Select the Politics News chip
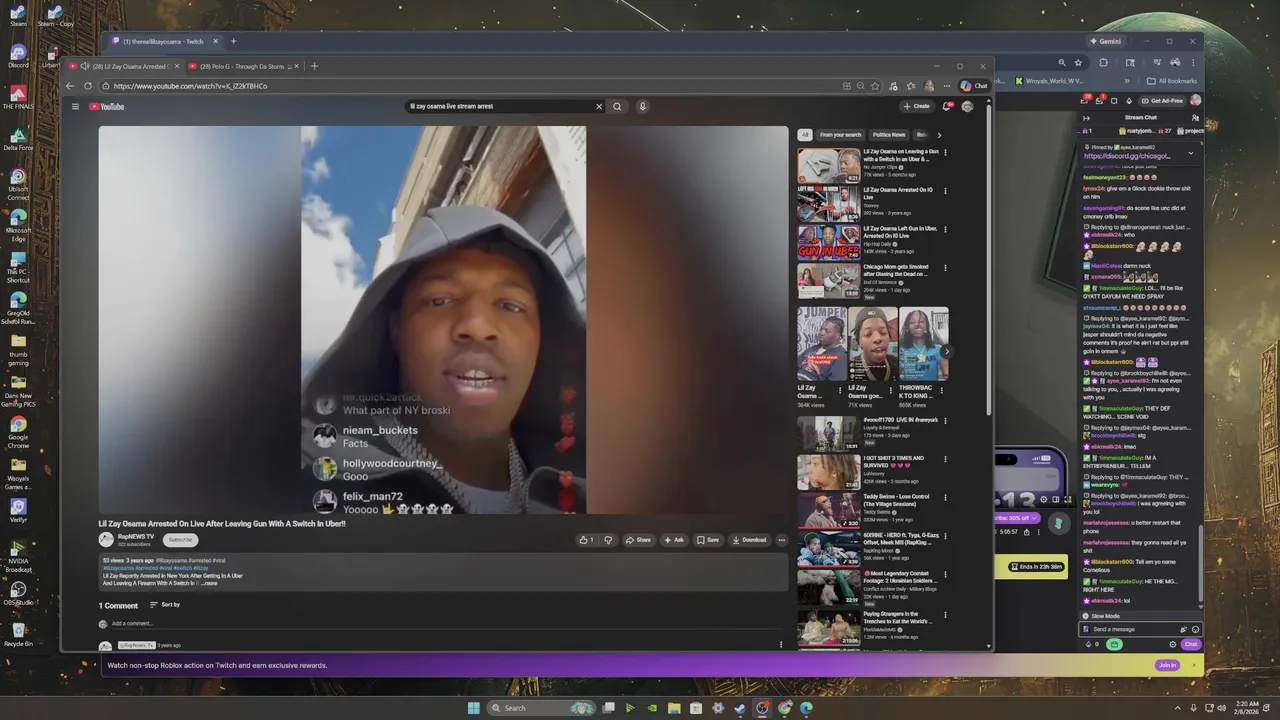 point(889,135)
